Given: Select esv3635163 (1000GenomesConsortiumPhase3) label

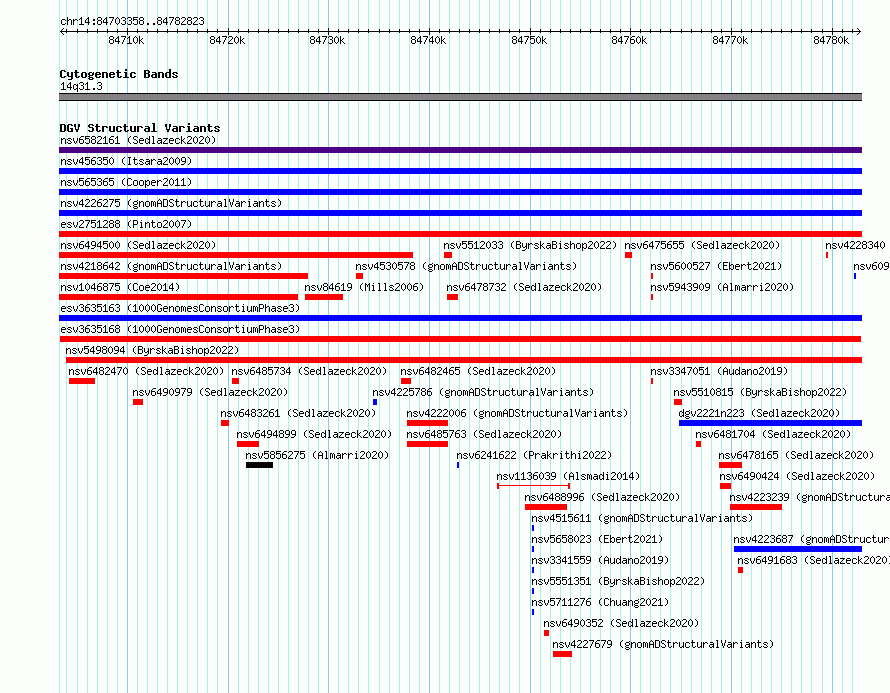Looking at the screenshot, I should pyautogui.click(x=180, y=308).
